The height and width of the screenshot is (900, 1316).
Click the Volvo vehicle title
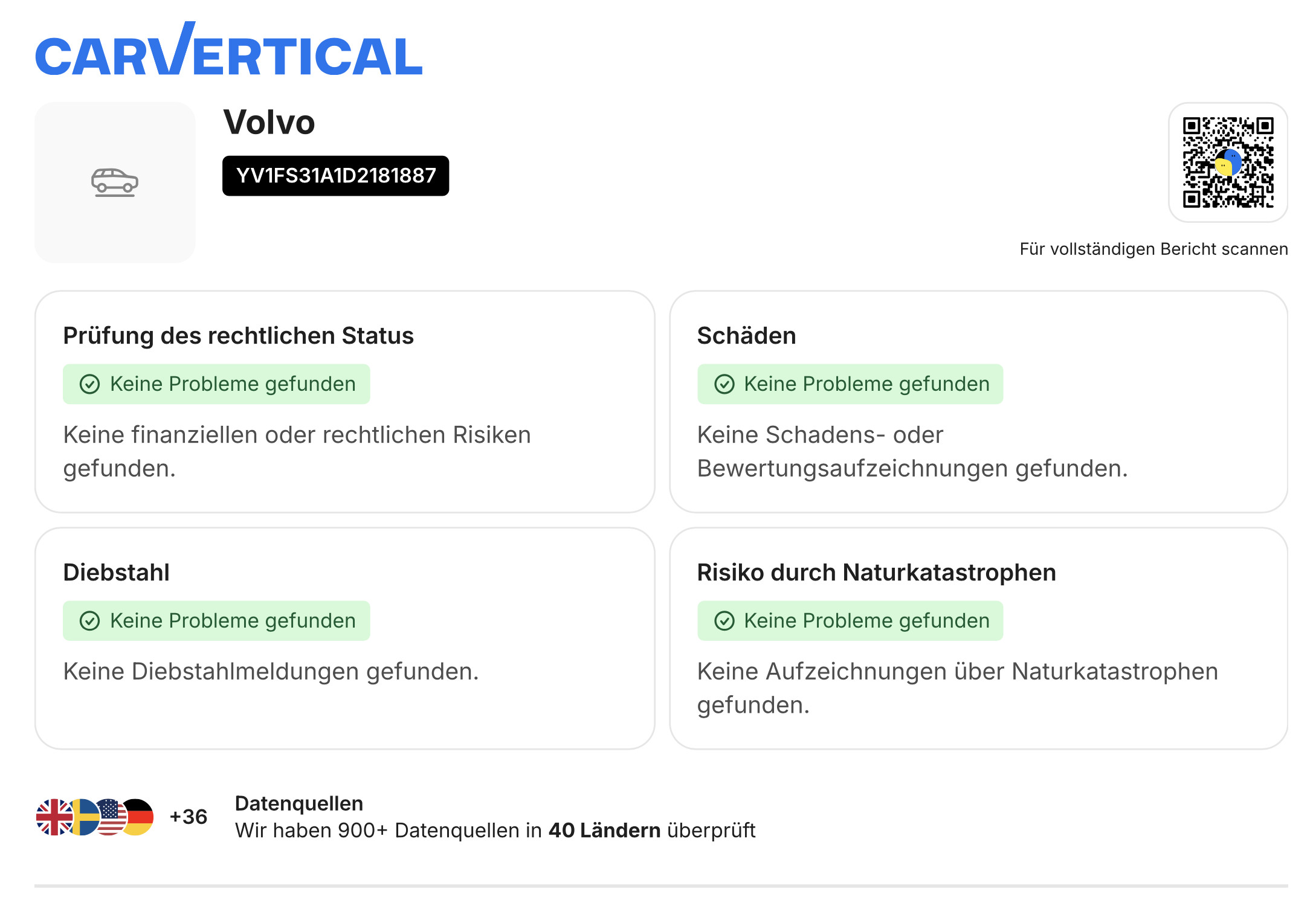[269, 122]
